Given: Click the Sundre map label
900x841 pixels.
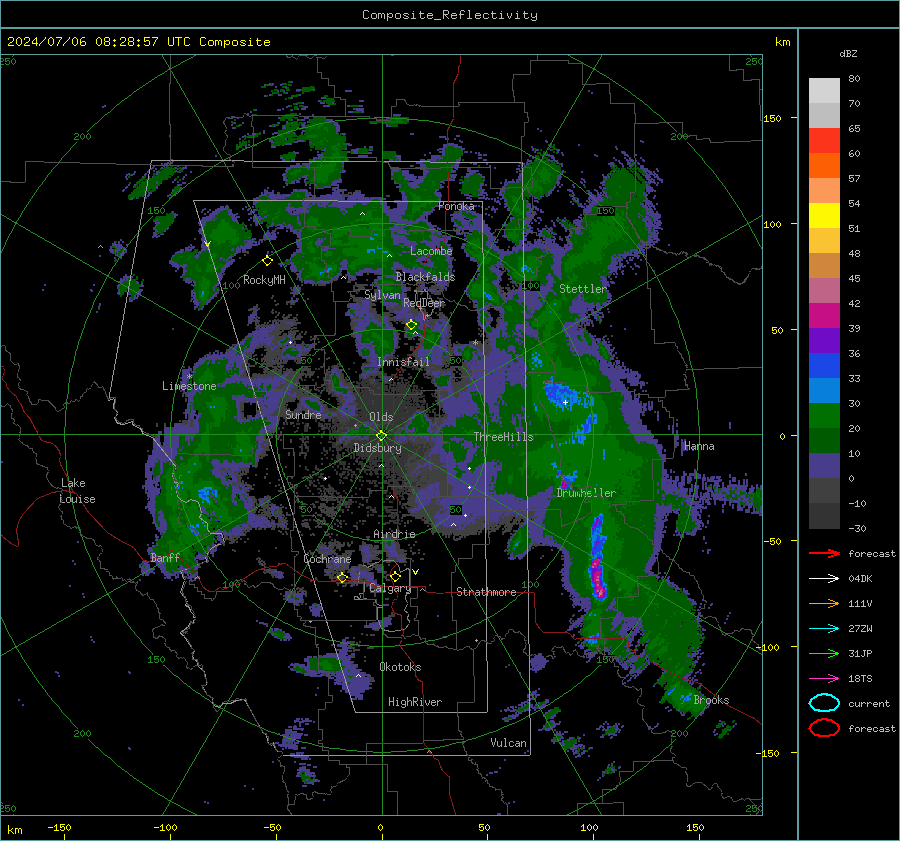Looking at the screenshot, I should pos(303,414).
